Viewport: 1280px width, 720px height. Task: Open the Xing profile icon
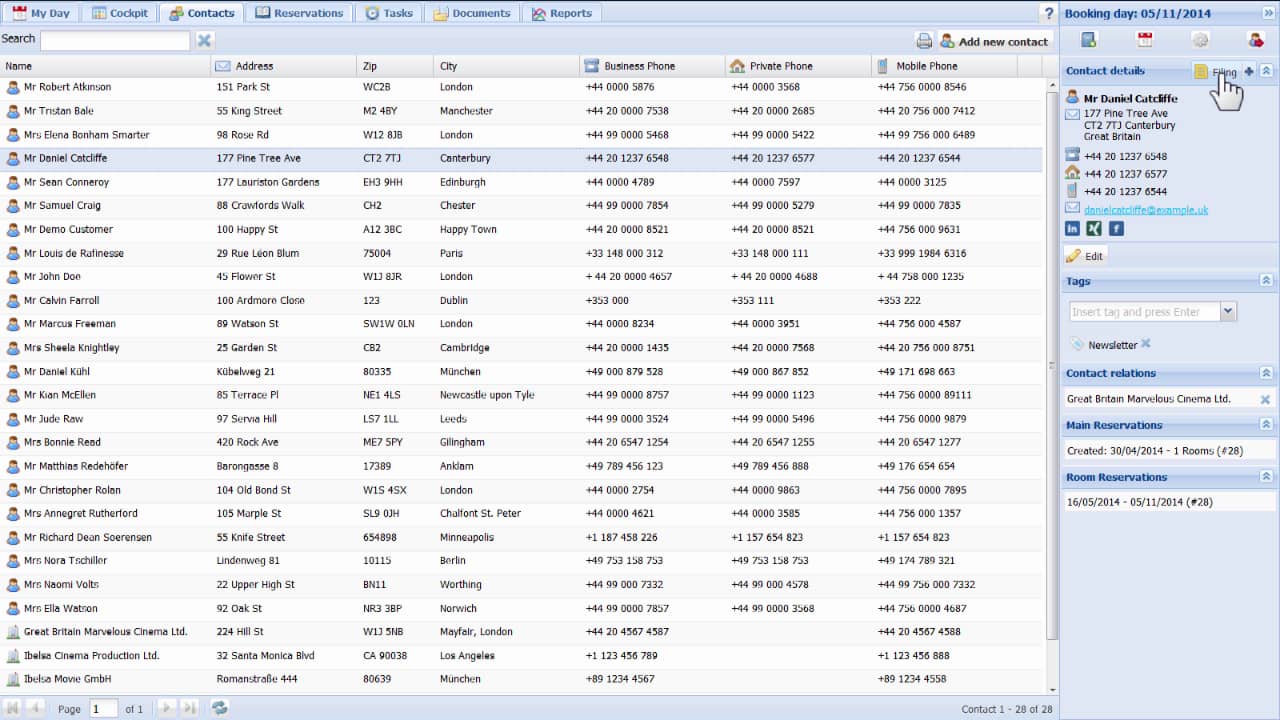[x=1095, y=229]
